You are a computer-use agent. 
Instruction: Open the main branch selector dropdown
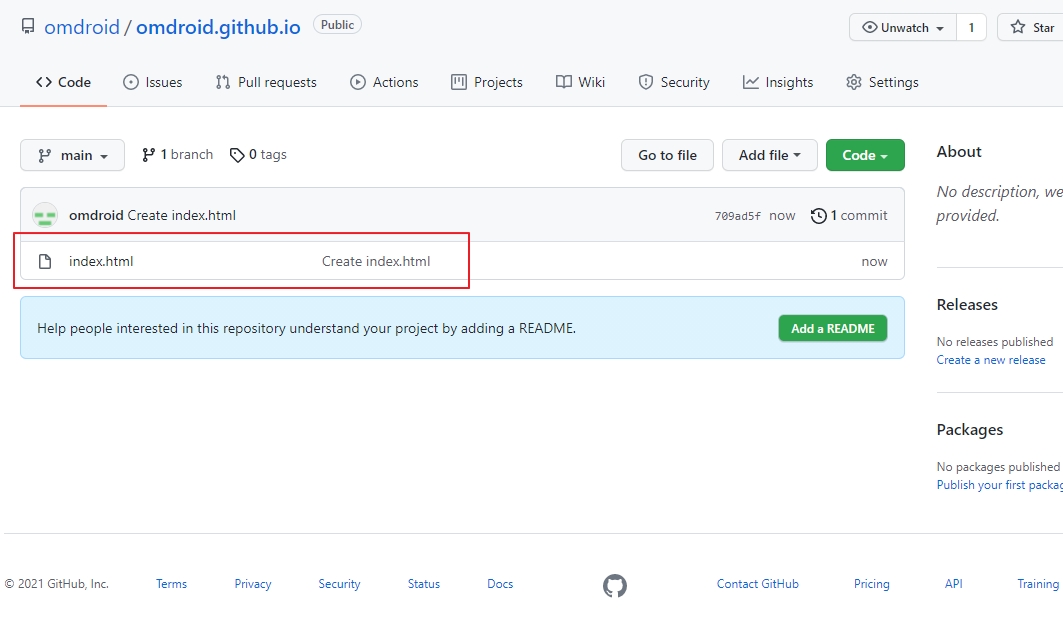(x=73, y=155)
